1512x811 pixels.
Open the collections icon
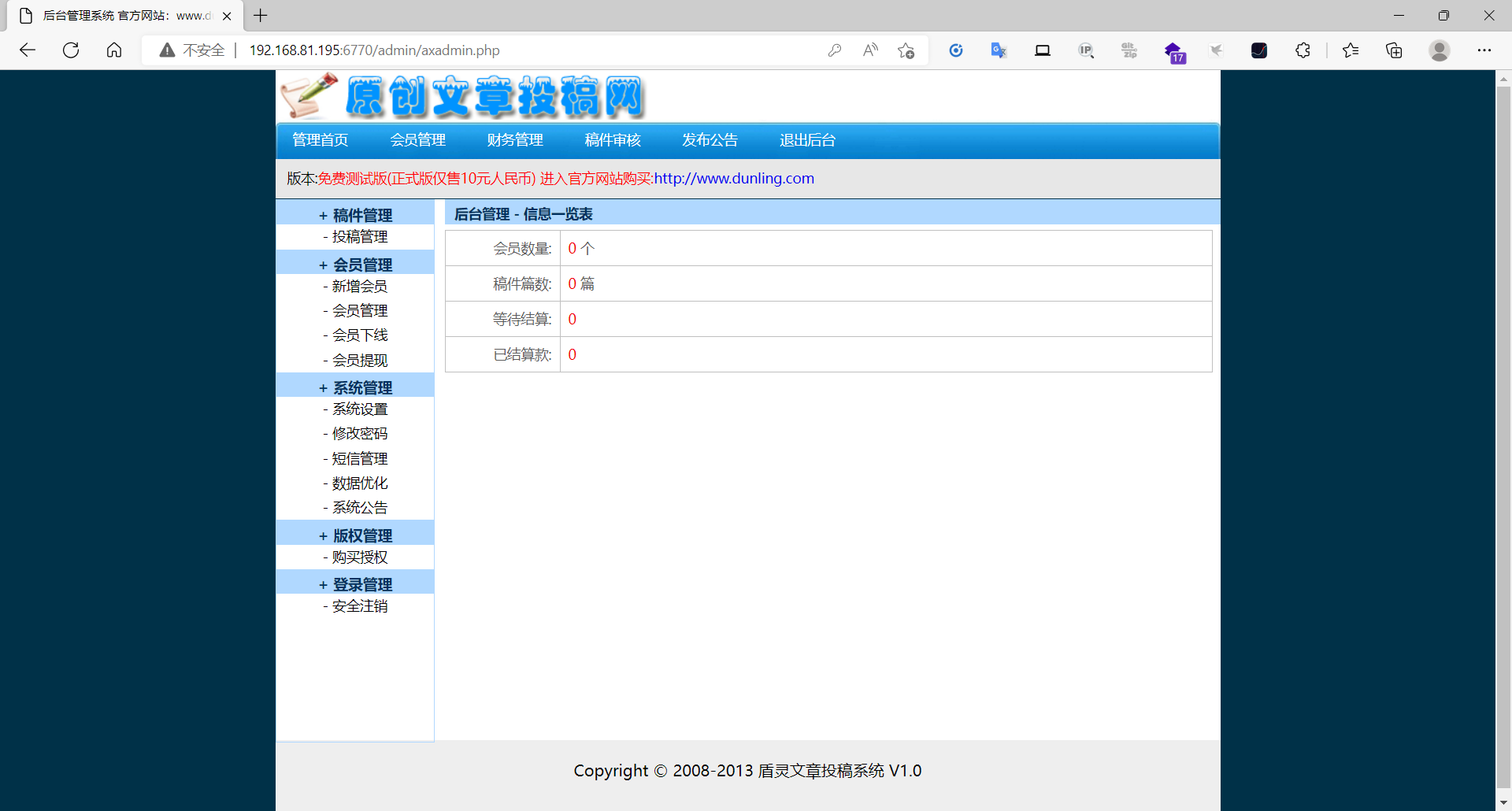[x=1394, y=50]
